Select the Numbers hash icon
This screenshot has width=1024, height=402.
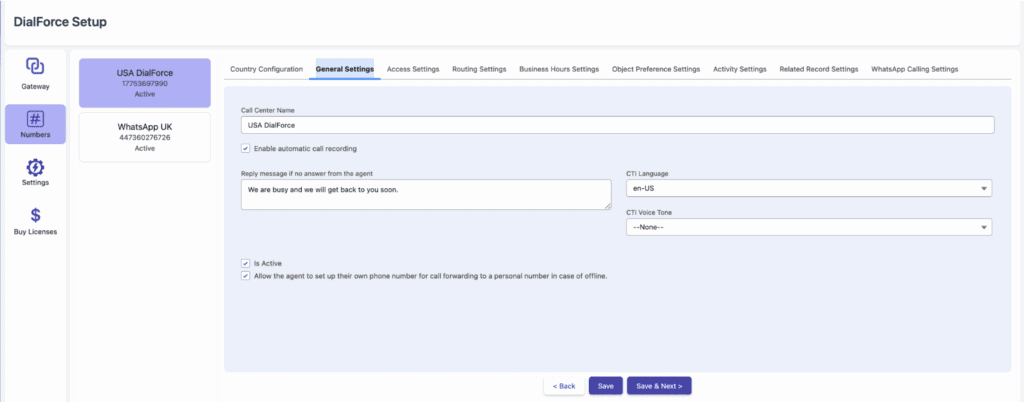[35, 119]
